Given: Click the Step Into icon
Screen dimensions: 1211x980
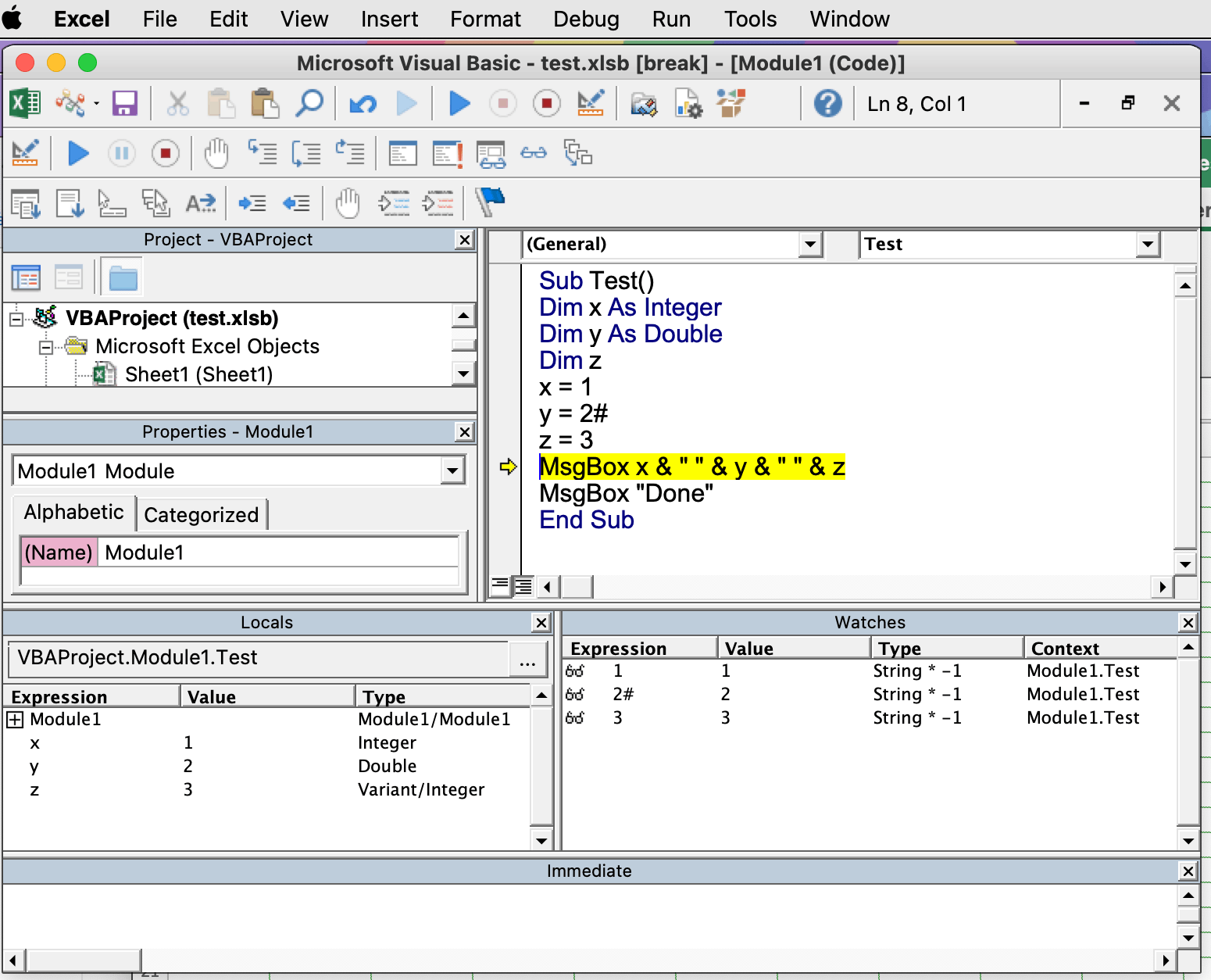Looking at the screenshot, I should click(x=263, y=153).
